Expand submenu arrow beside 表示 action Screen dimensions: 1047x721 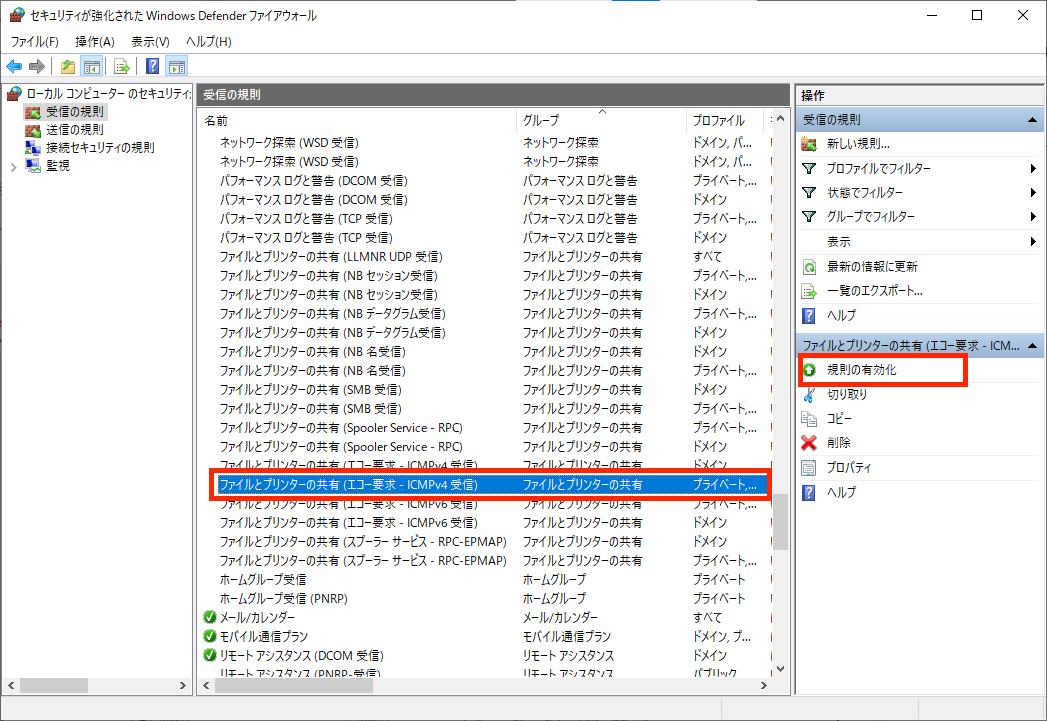(x=1033, y=242)
